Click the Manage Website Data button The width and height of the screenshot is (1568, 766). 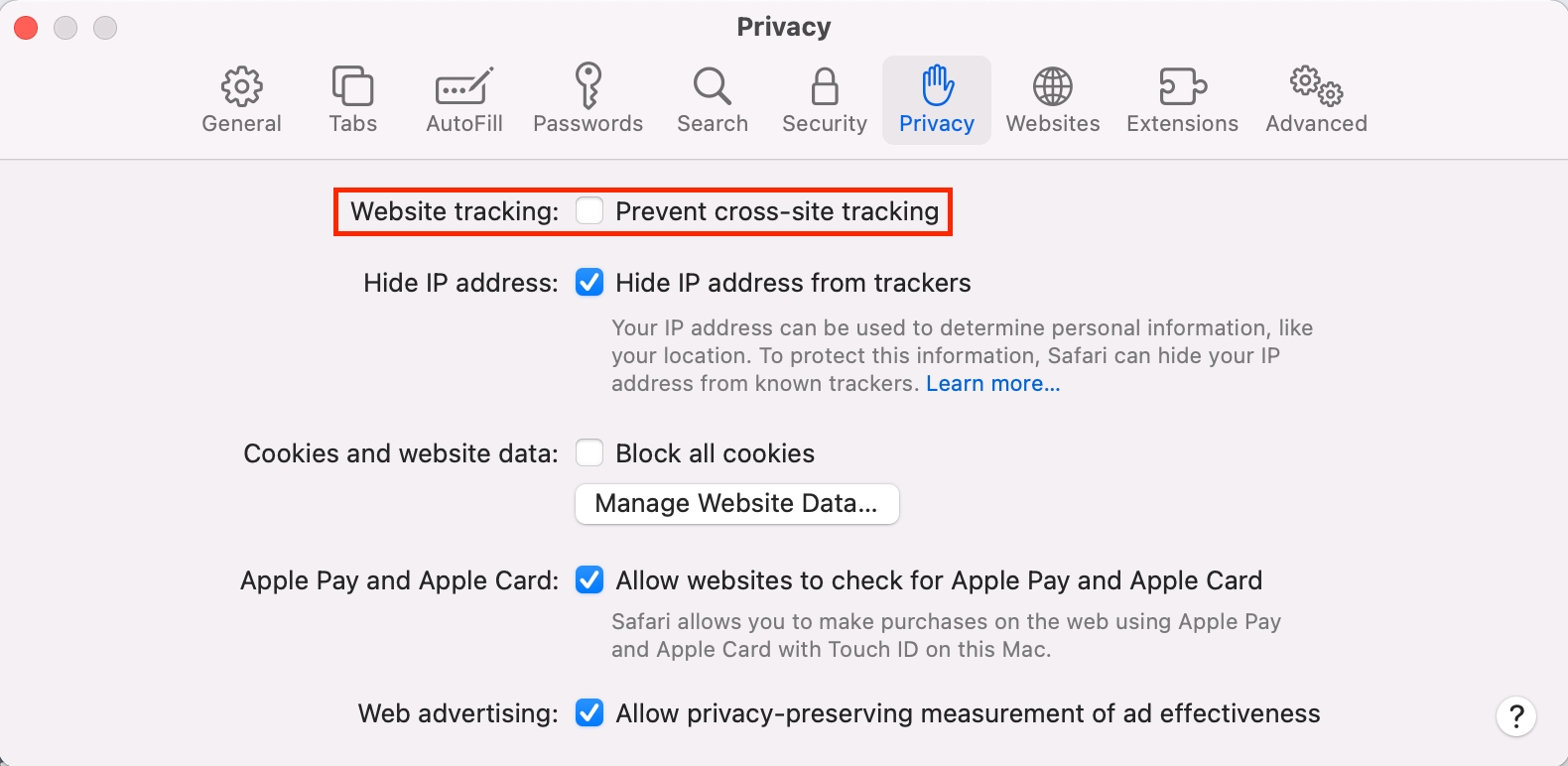tap(736, 504)
